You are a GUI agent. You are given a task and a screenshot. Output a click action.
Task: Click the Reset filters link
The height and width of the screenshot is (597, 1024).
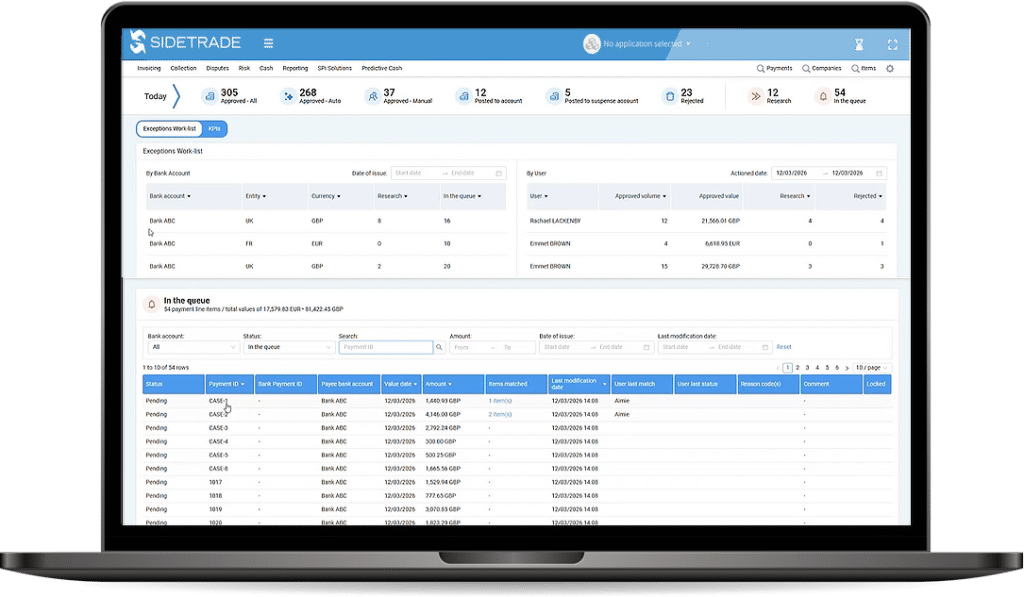click(784, 347)
